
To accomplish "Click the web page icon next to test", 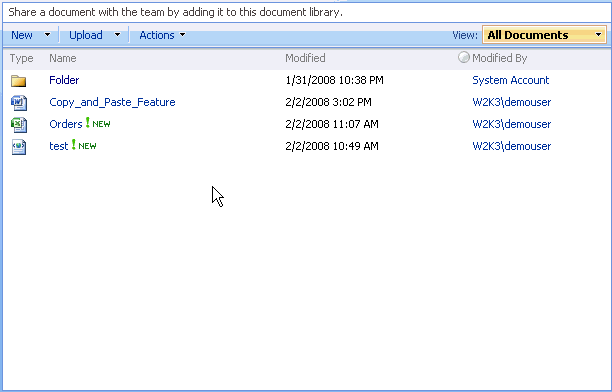I will [19, 147].
